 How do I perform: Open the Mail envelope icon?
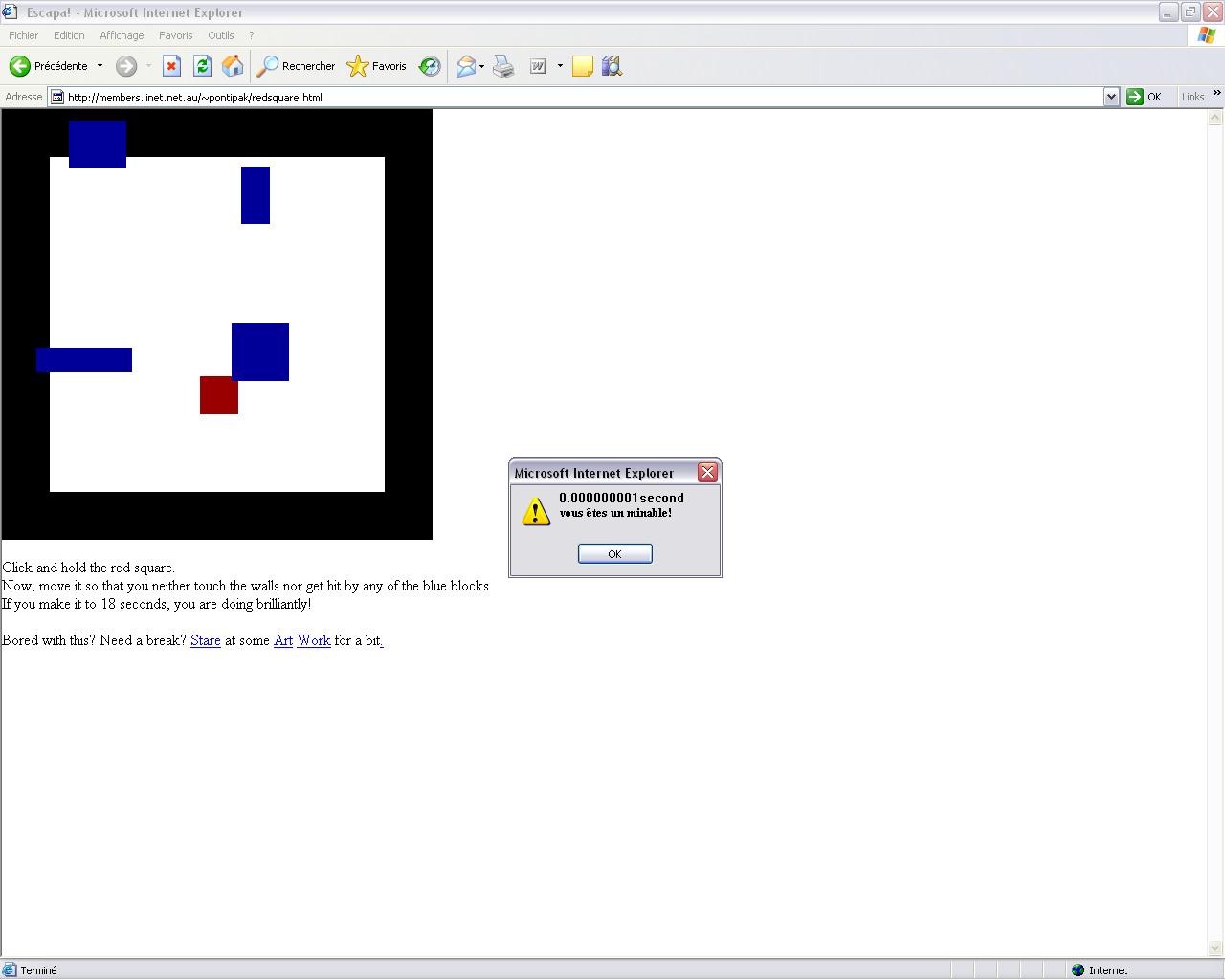tap(466, 66)
